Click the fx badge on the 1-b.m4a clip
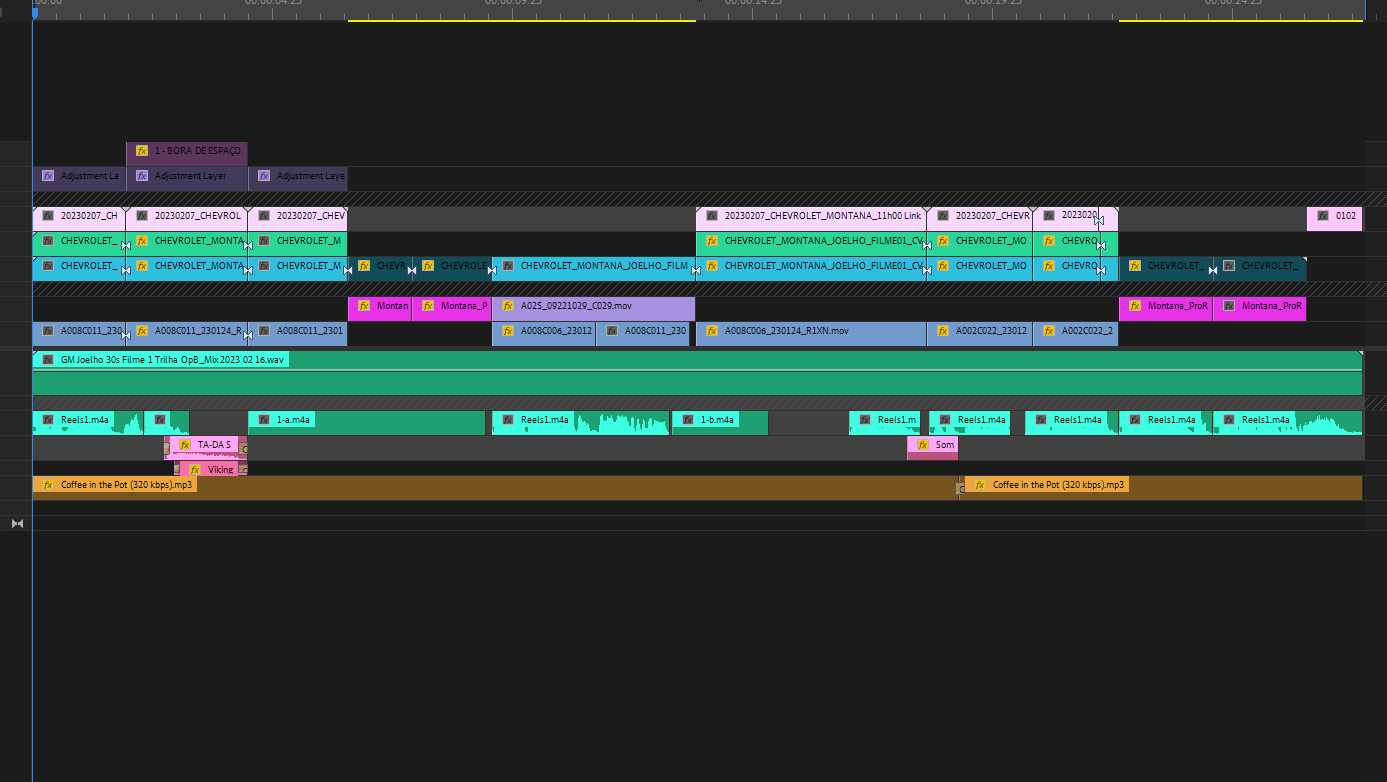The height and width of the screenshot is (782, 1387). [688, 420]
